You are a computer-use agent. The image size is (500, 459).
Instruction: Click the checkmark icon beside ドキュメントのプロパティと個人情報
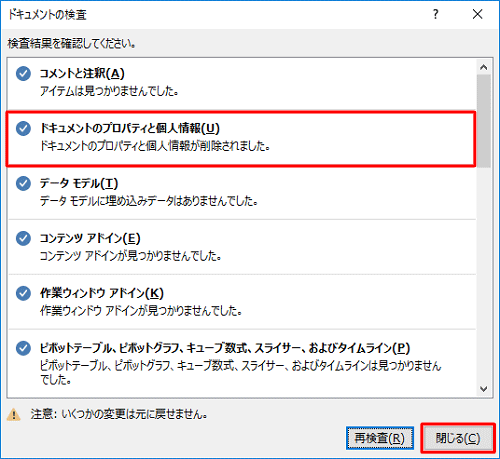[x=23, y=129]
